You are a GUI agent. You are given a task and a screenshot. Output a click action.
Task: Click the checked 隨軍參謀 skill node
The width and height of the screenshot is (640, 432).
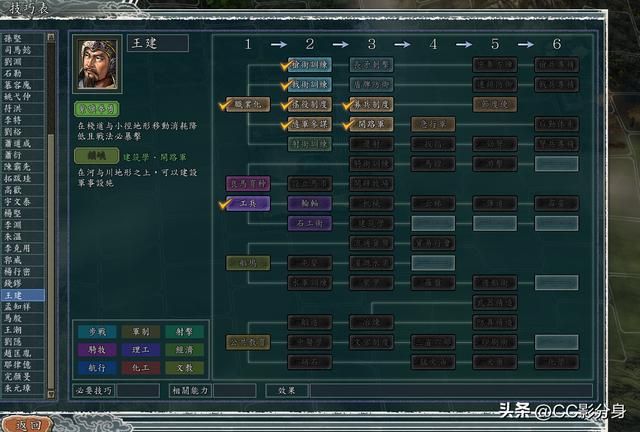pos(309,124)
